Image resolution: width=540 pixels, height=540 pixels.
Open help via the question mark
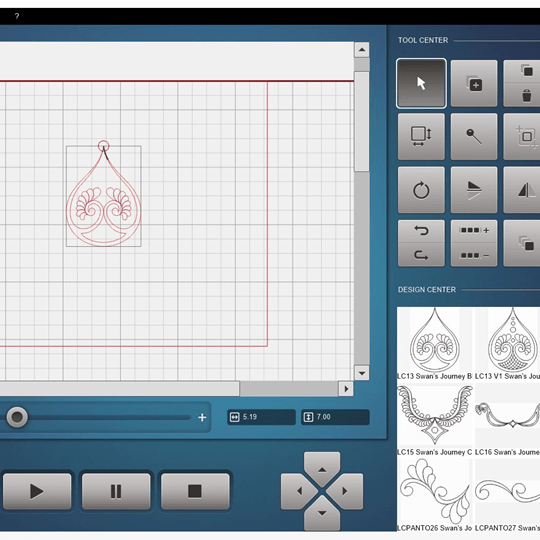(17, 16)
